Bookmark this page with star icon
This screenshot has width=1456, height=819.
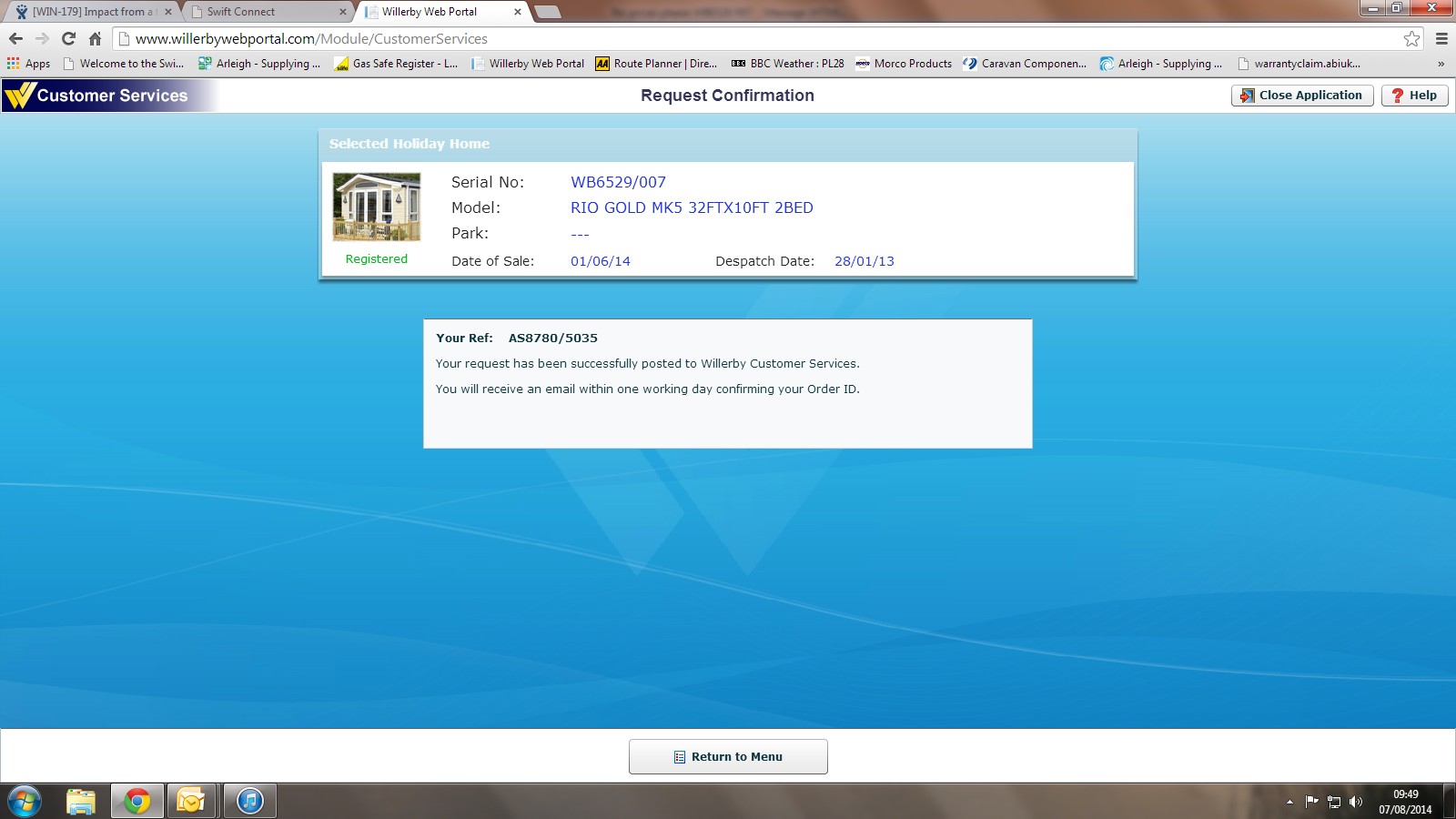(1411, 38)
